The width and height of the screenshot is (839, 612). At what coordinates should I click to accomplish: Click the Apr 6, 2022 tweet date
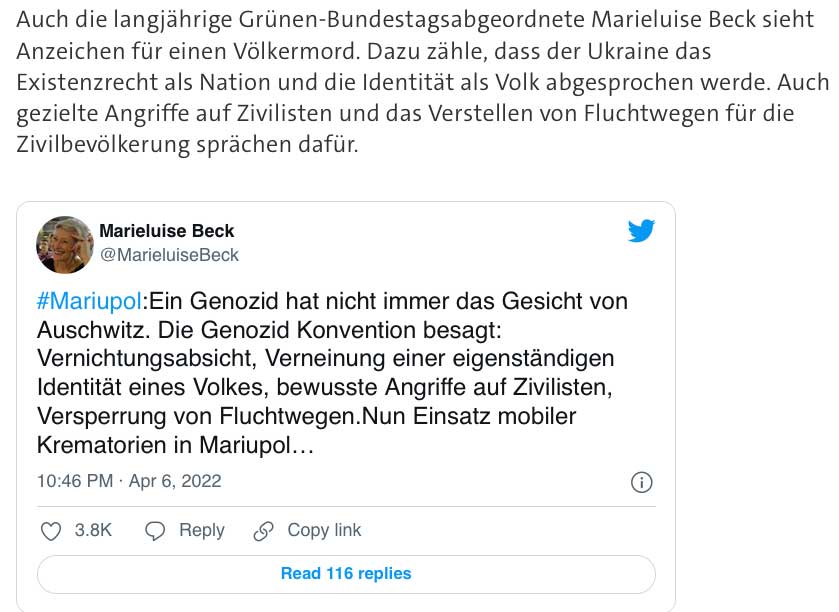(x=175, y=481)
